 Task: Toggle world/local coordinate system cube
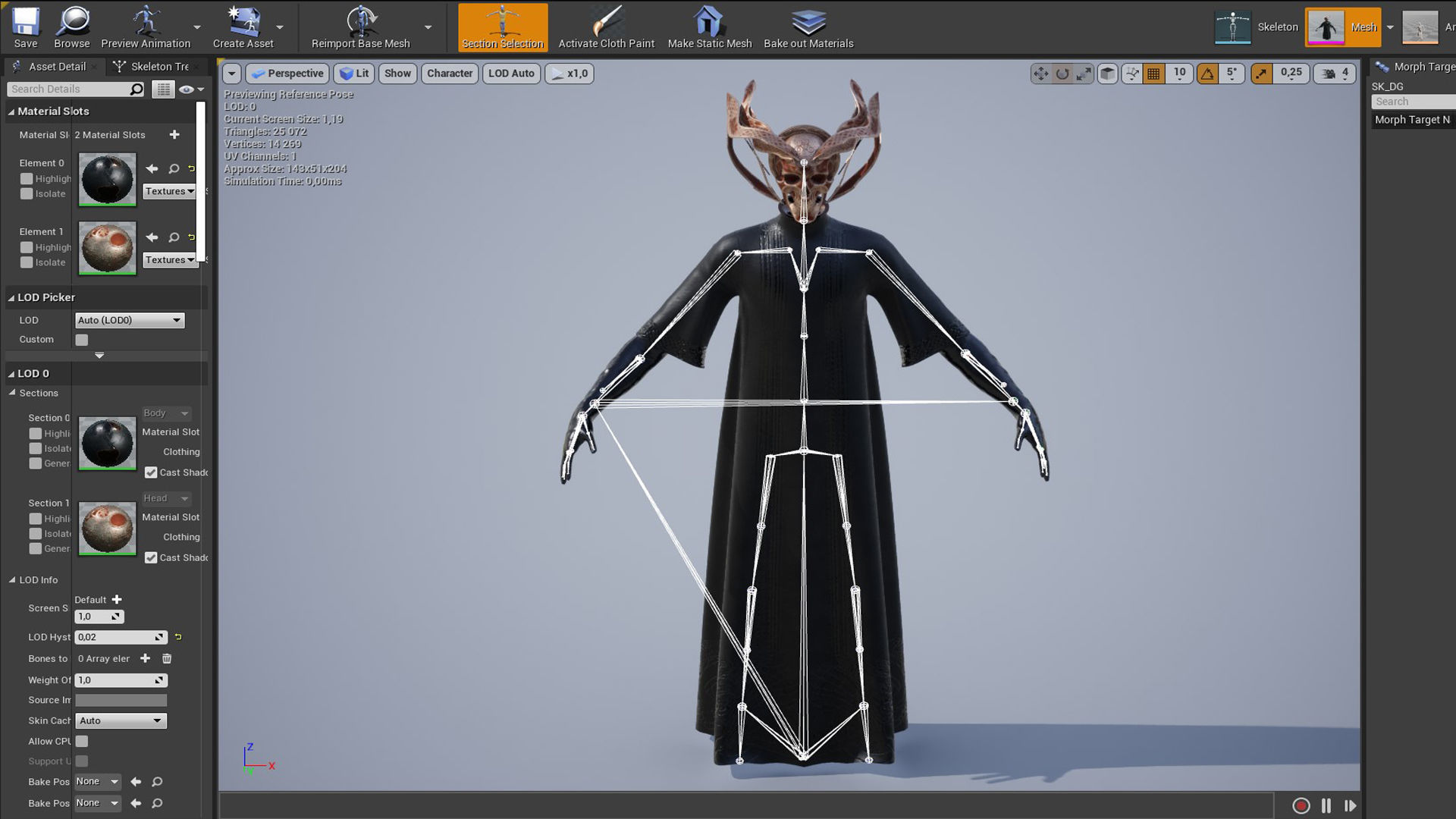click(x=1108, y=74)
